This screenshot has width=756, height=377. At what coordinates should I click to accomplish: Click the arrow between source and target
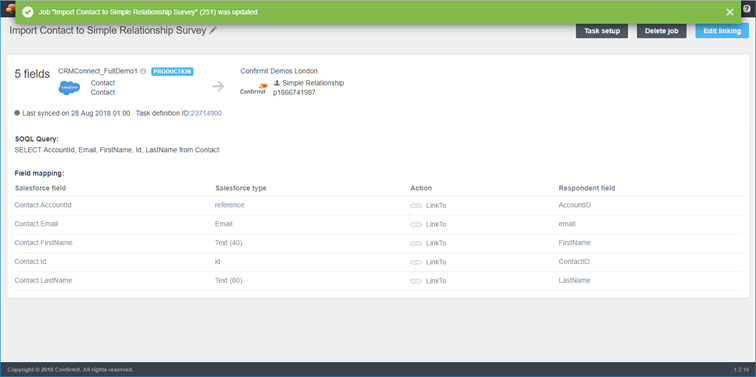pos(218,86)
